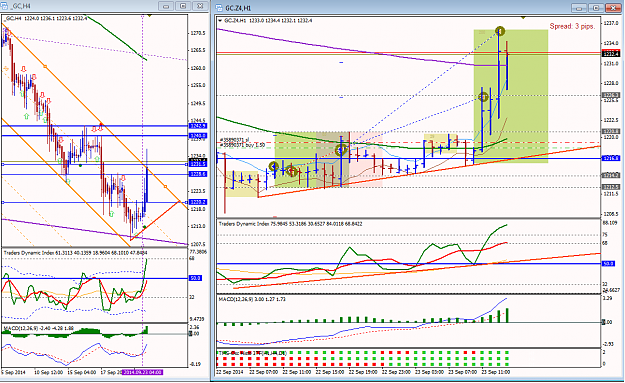The image size is (625, 383).
Task: Click the chart shift triangle in the GC.Z4,H1 chart
Action: pyautogui.click(x=523, y=18)
